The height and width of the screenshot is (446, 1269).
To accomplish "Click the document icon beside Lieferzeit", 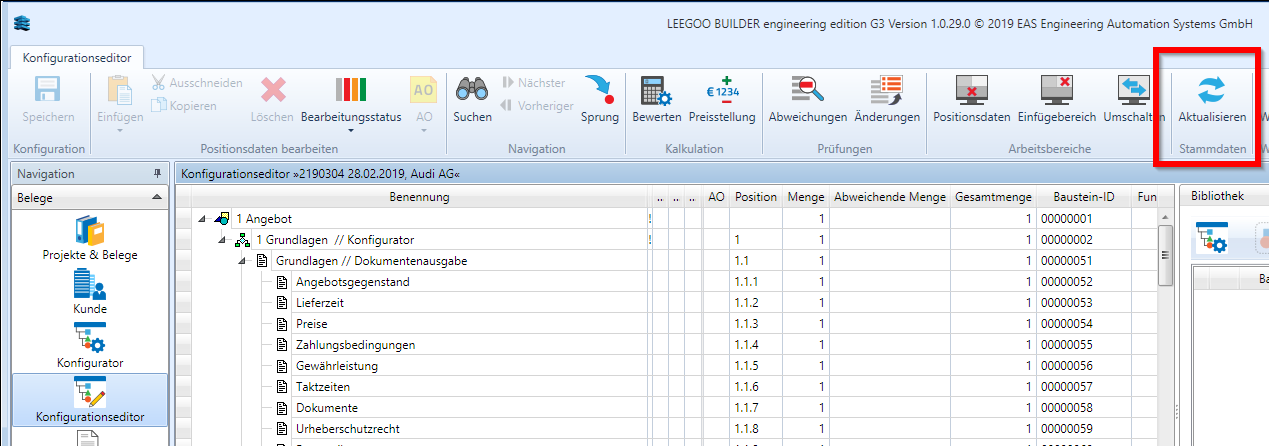I will (282, 303).
